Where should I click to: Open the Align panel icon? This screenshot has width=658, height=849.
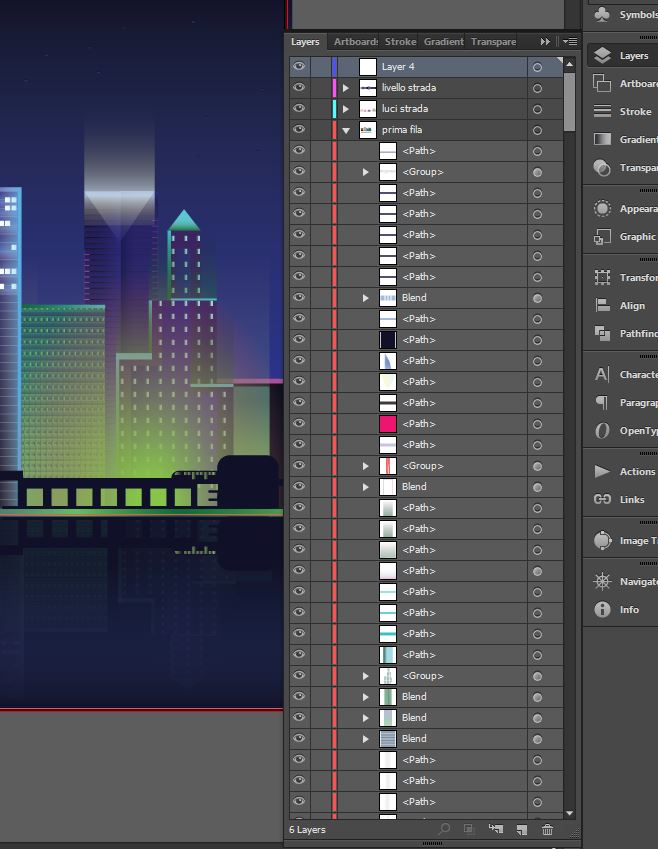(602, 306)
